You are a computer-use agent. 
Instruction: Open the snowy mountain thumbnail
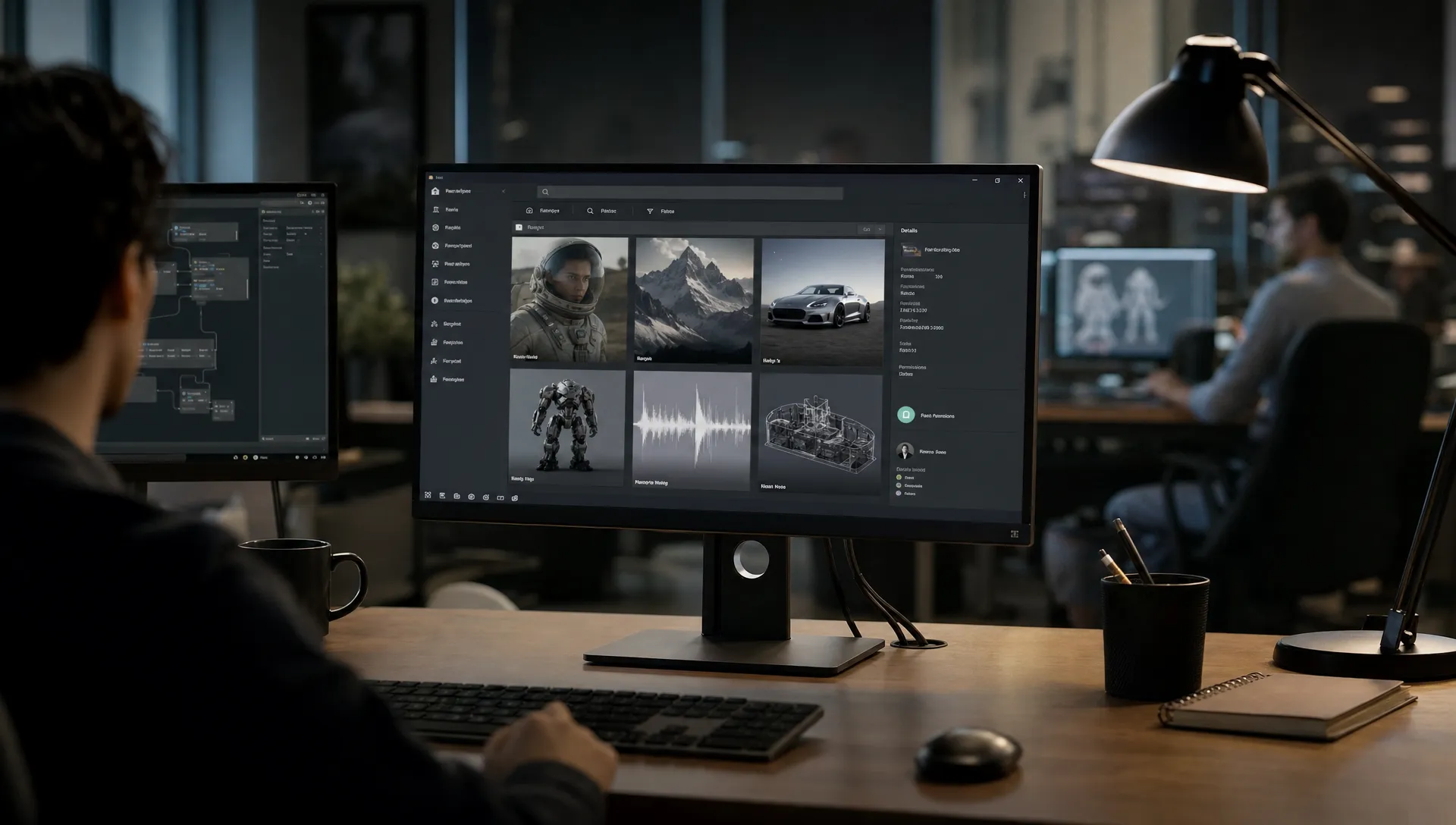click(x=694, y=300)
